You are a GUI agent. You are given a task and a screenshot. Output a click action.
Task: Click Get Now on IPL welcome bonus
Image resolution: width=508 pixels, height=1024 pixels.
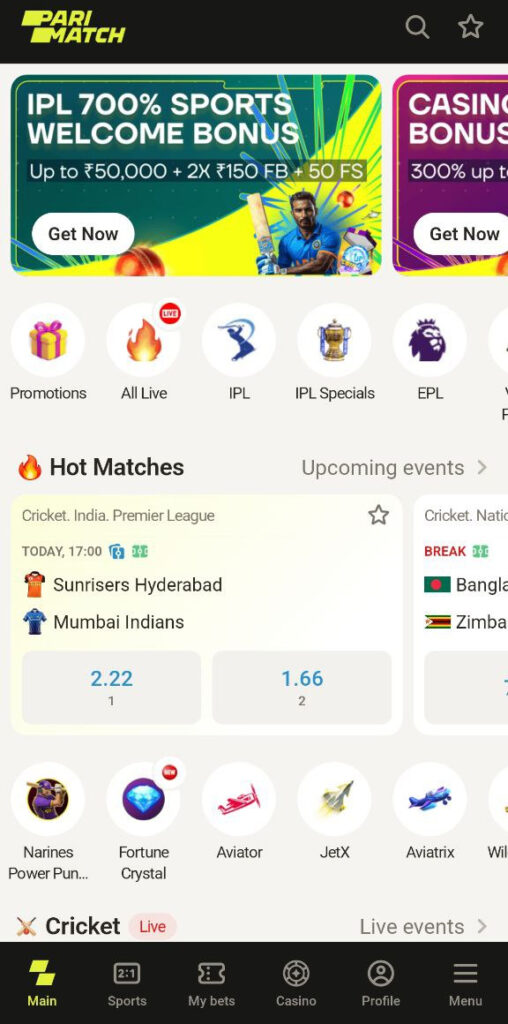(x=83, y=234)
